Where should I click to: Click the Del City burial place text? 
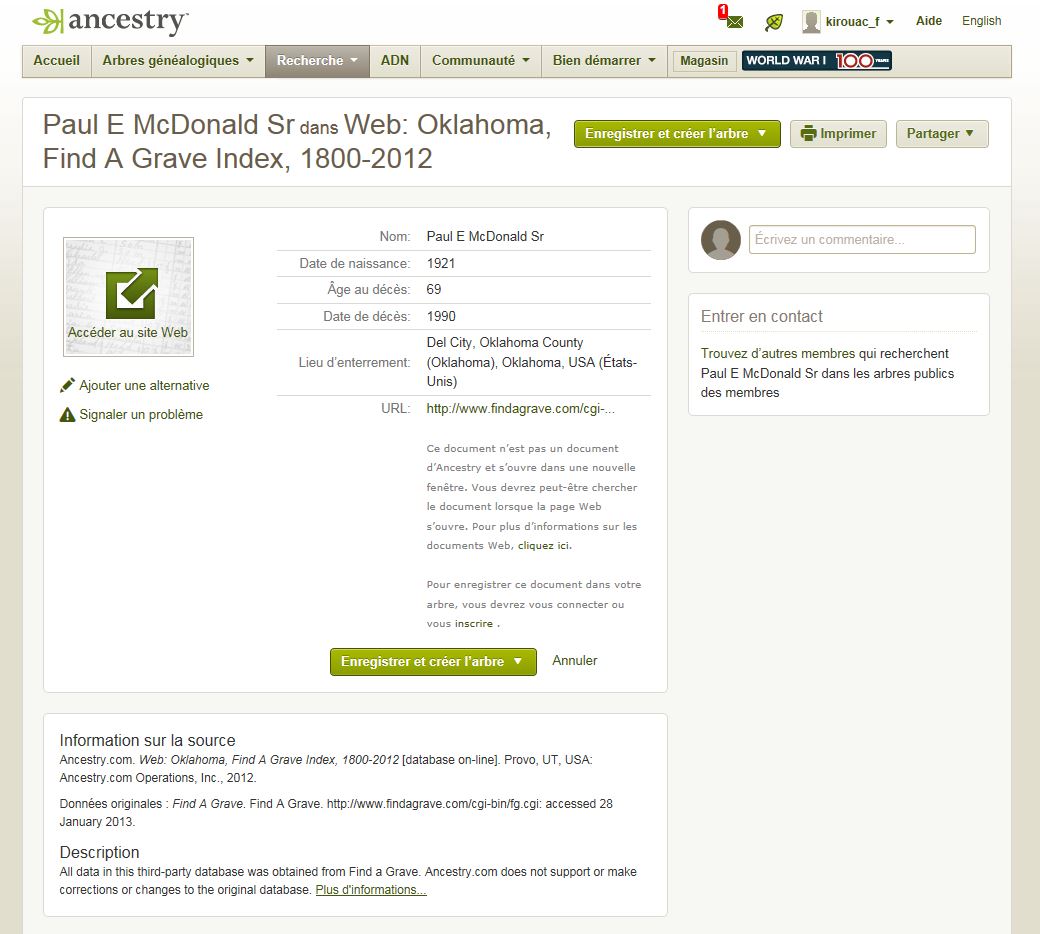coord(531,362)
